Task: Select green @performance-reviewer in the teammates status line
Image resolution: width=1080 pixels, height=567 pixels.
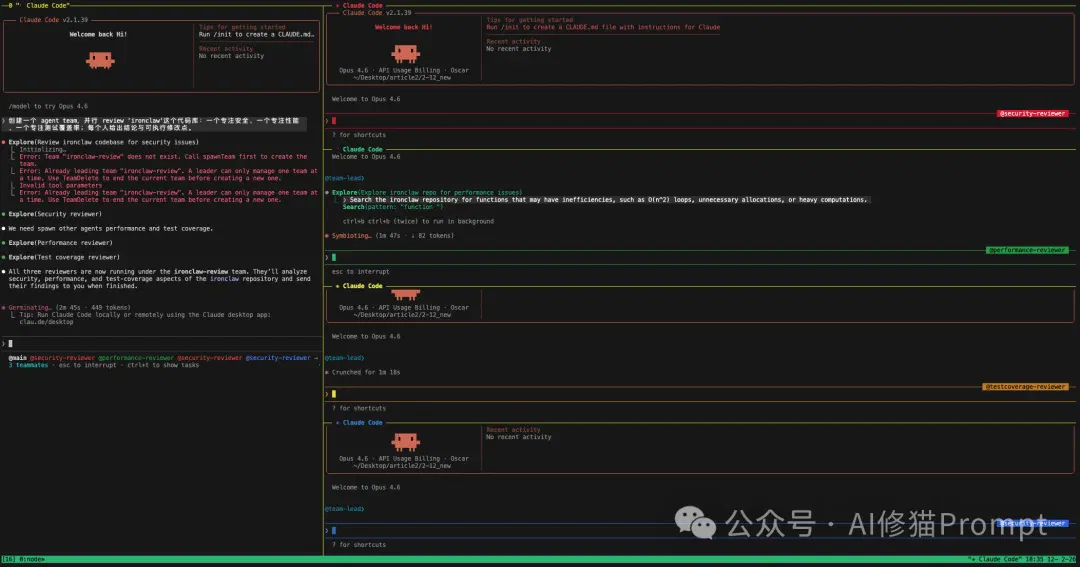Action: [x=136, y=358]
